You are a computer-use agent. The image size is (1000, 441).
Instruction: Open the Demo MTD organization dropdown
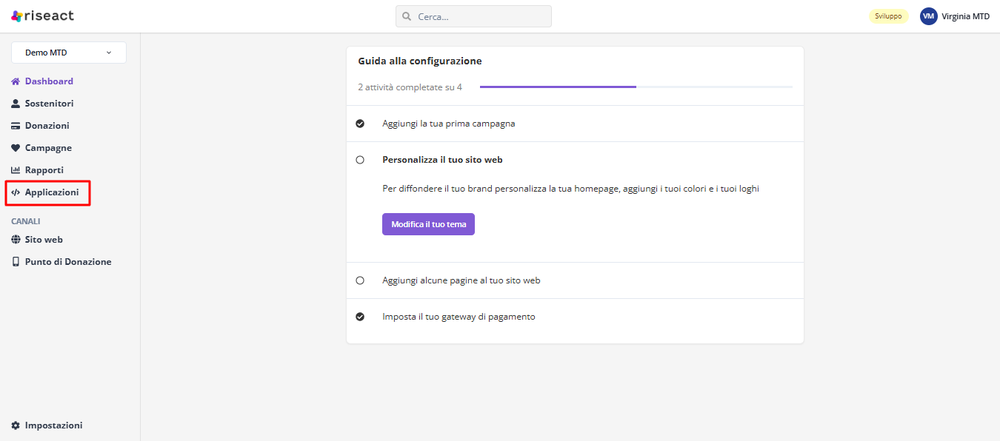point(68,52)
